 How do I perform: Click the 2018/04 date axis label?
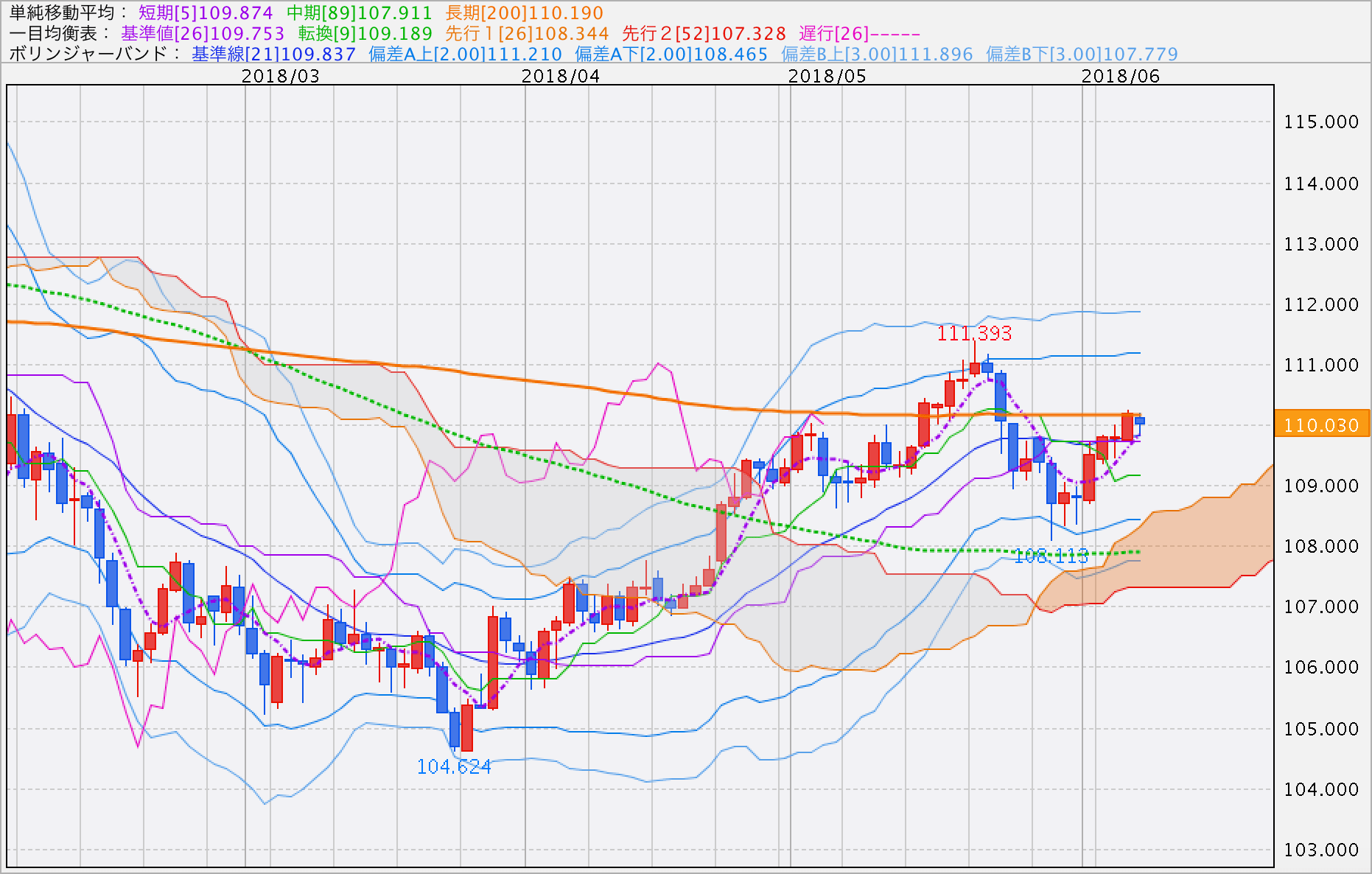click(x=561, y=76)
